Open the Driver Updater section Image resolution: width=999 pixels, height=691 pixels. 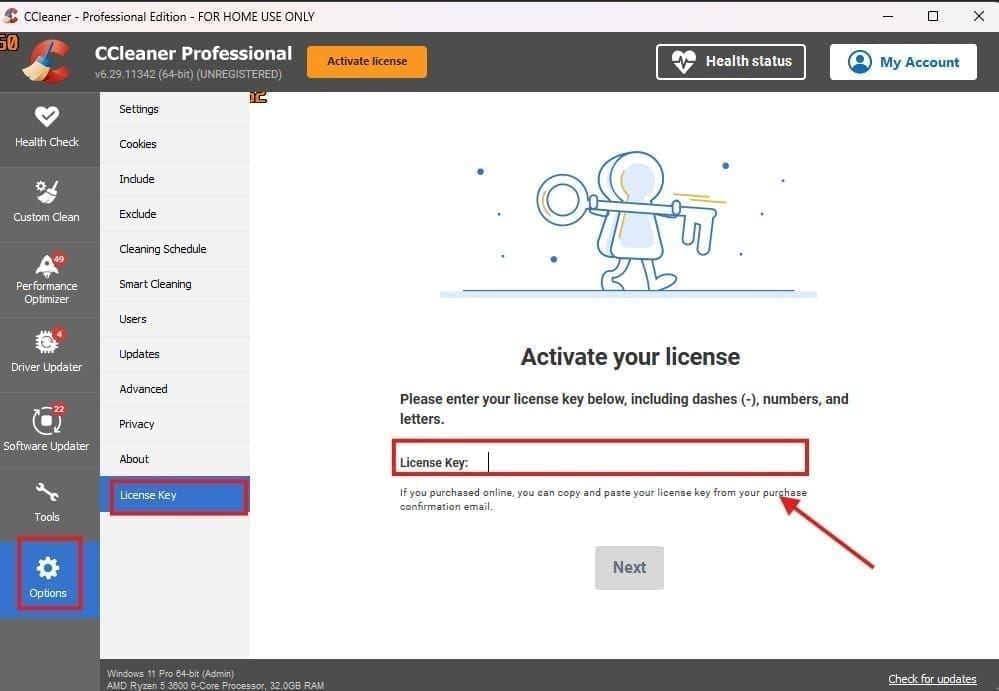click(x=47, y=343)
